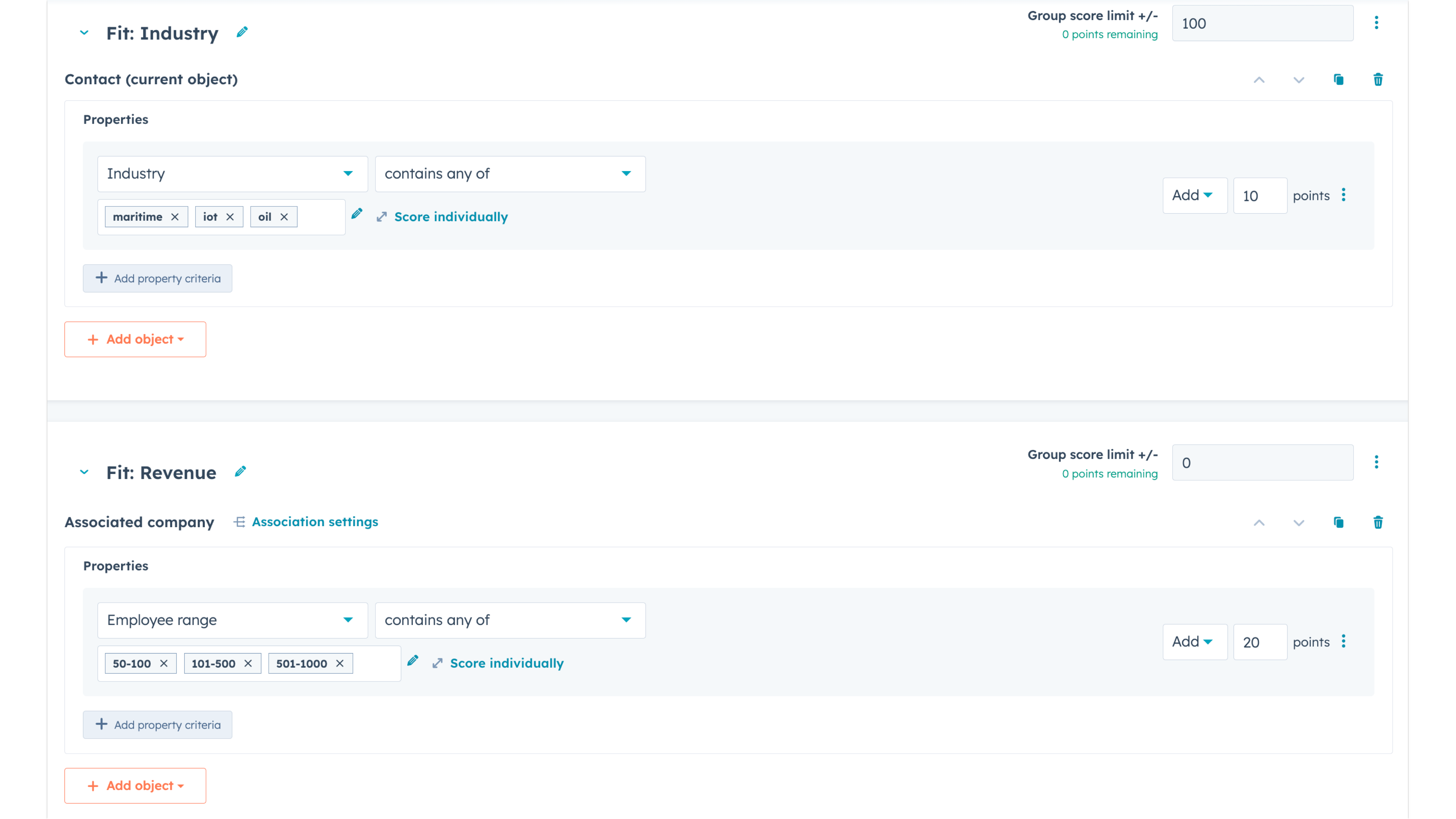
Task: Open the more options menu beside Group score limit 100
Action: pos(1376,23)
